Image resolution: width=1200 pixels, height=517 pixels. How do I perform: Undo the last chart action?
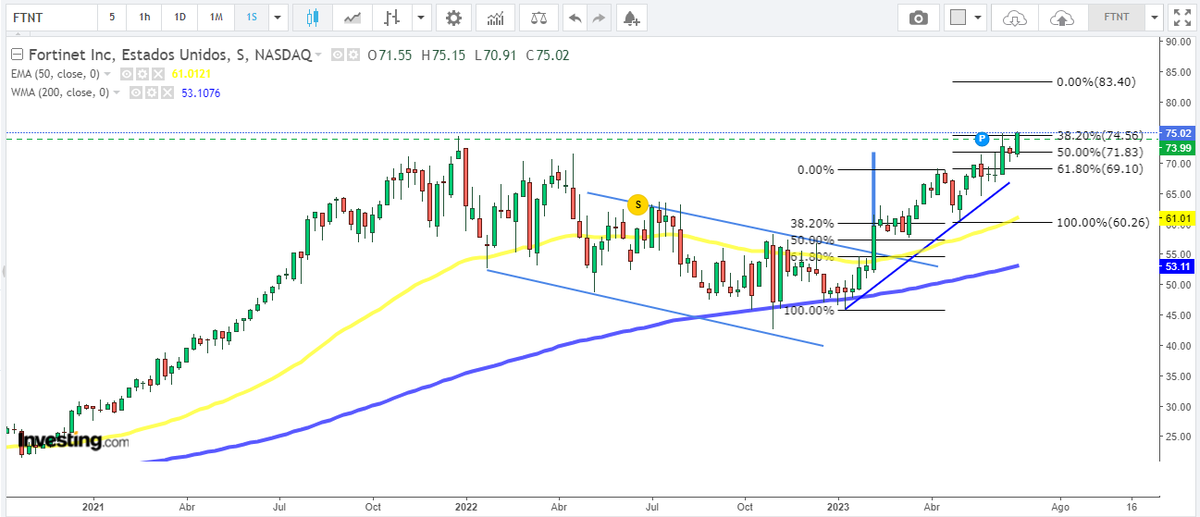(574, 17)
